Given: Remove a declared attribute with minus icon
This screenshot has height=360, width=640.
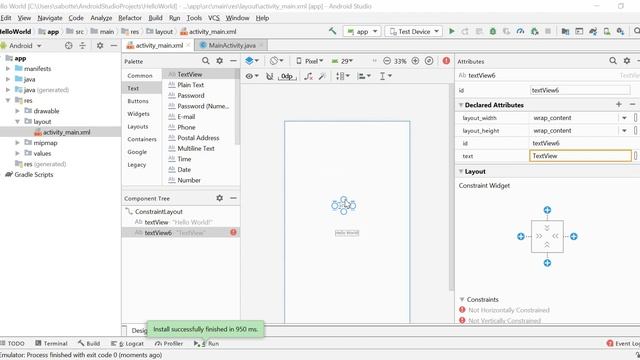Looking at the screenshot, I should coord(632,104).
